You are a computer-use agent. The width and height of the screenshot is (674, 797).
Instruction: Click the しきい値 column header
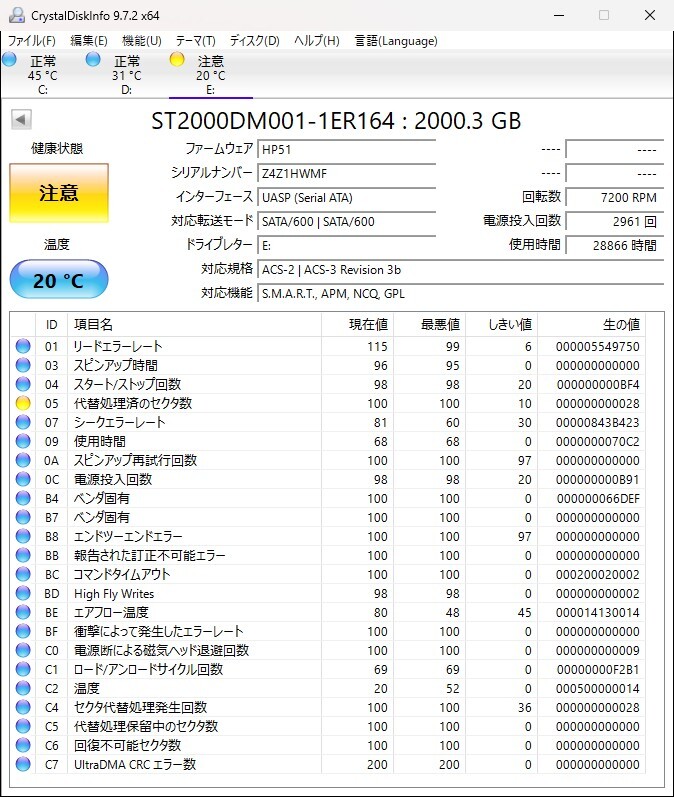502,324
